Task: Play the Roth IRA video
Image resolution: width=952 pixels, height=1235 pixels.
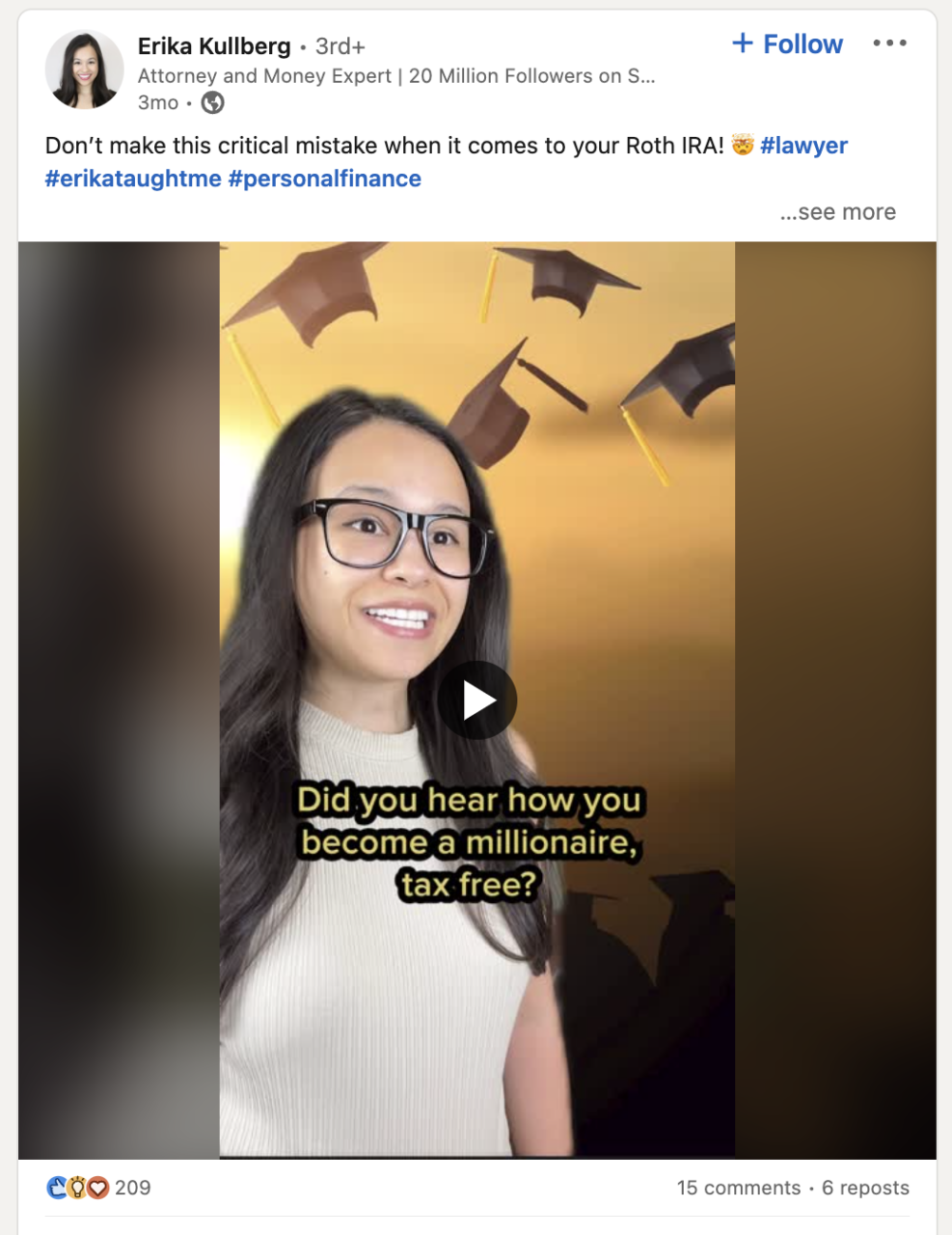Action: point(477,700)
